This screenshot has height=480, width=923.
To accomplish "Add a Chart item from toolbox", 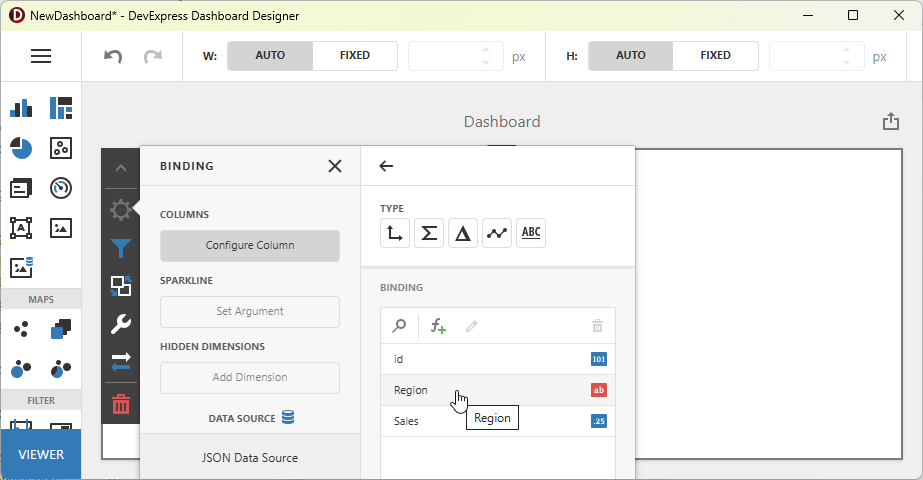I will (21, 108).
